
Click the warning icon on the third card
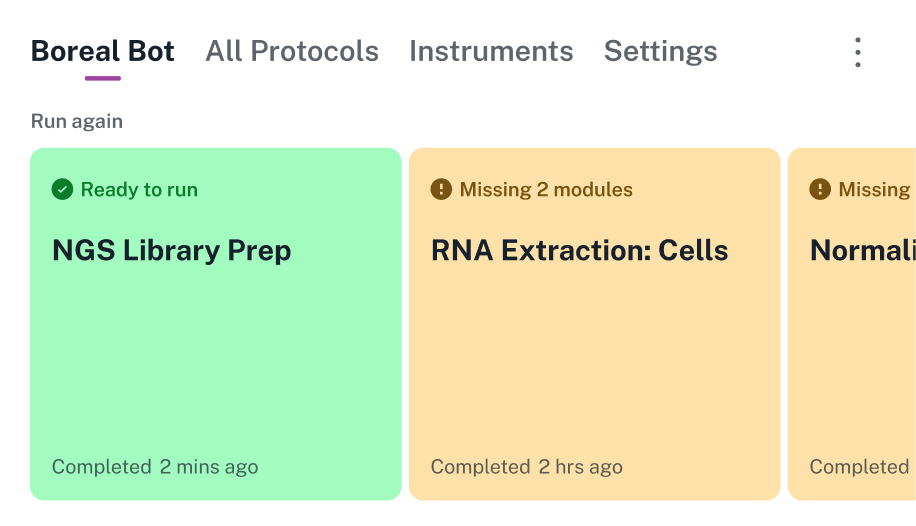[x=820, y=189]
